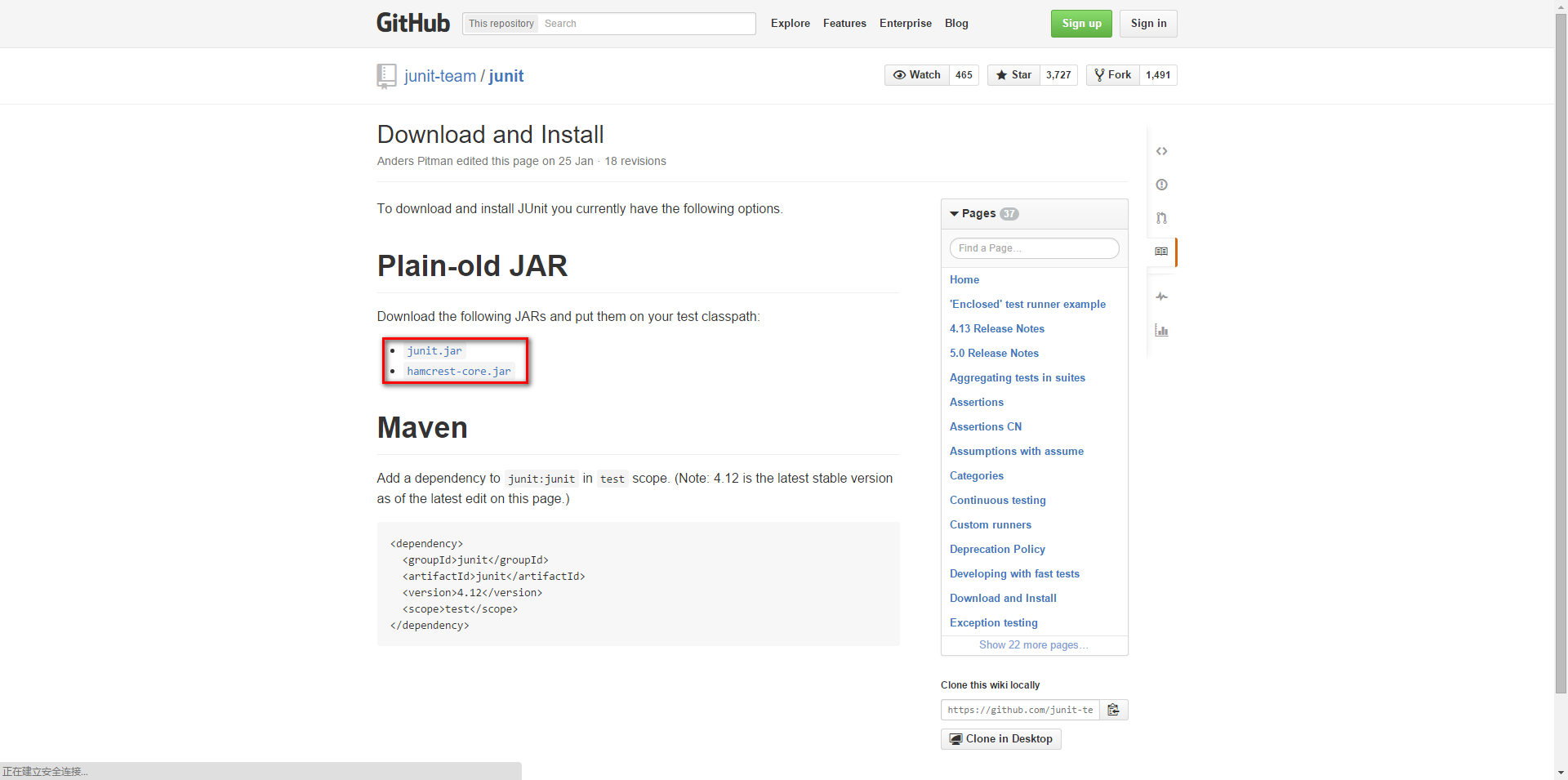Download hamcrest-core.jar link
The width and height of the screenshot is (1568, 780).
click(459, 372)
